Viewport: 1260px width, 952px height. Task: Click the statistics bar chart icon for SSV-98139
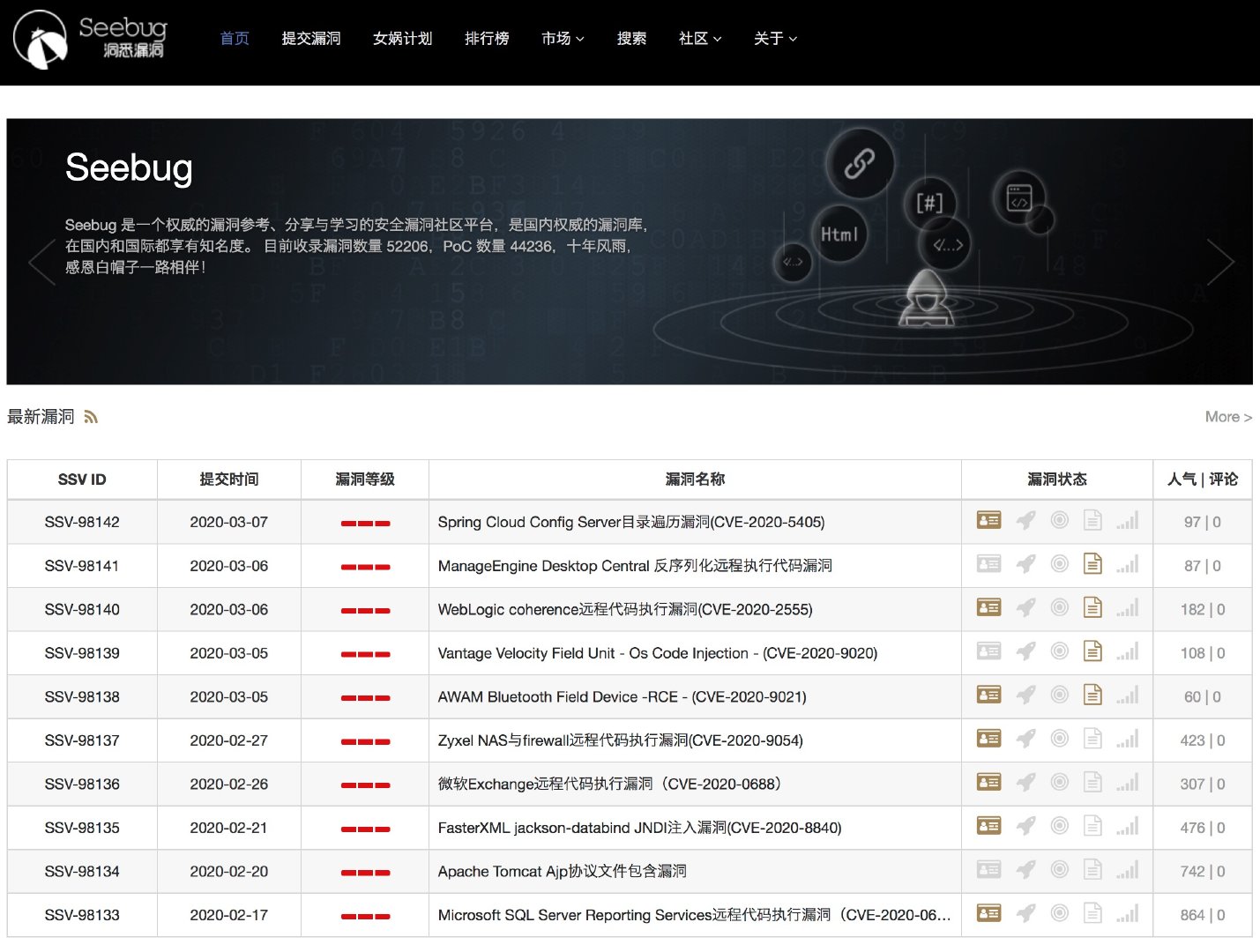[1128, 651]
